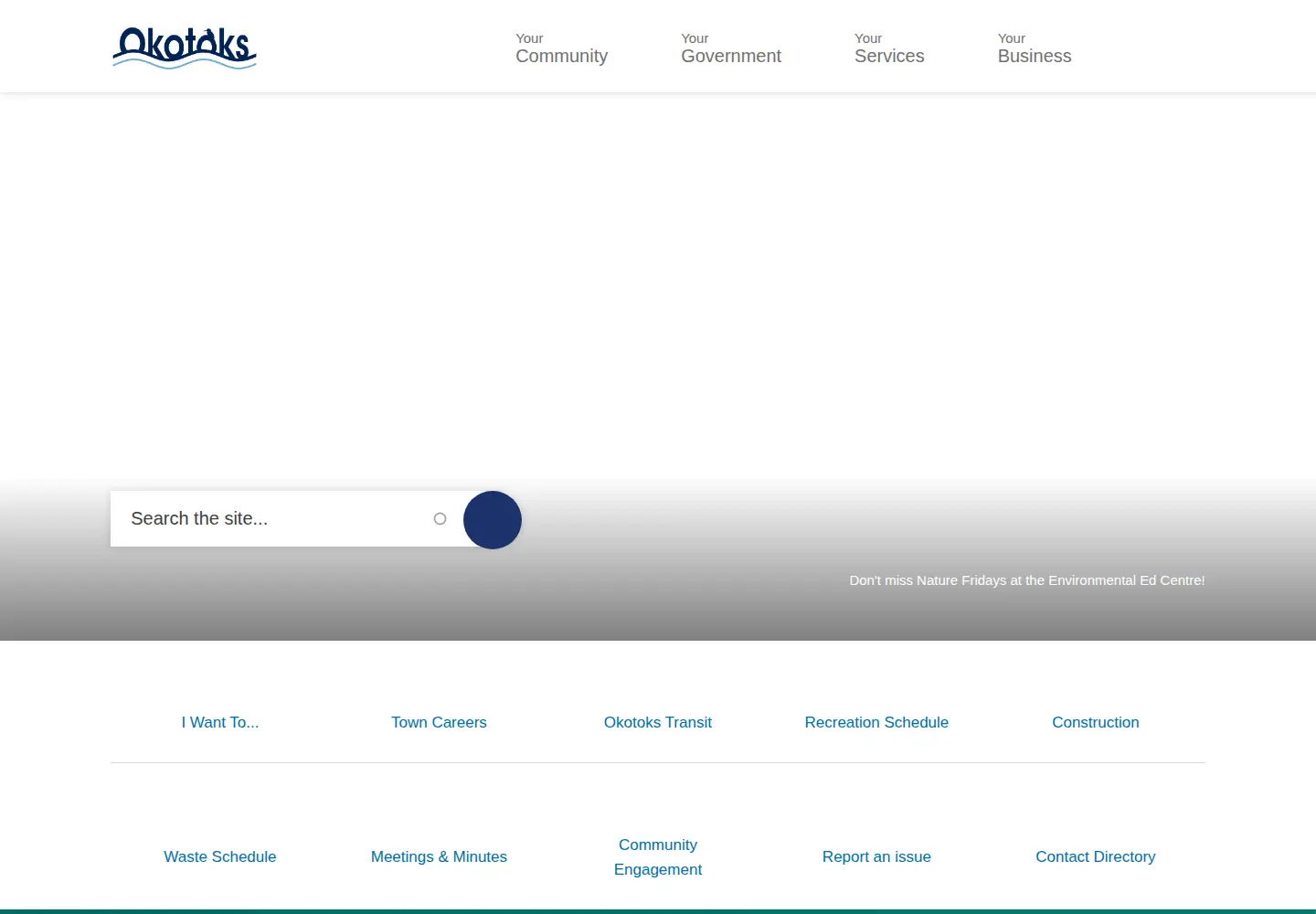Viewport: 1316px width, 914px height.
Task: Click the Okotoks logo
Action: 185,48
